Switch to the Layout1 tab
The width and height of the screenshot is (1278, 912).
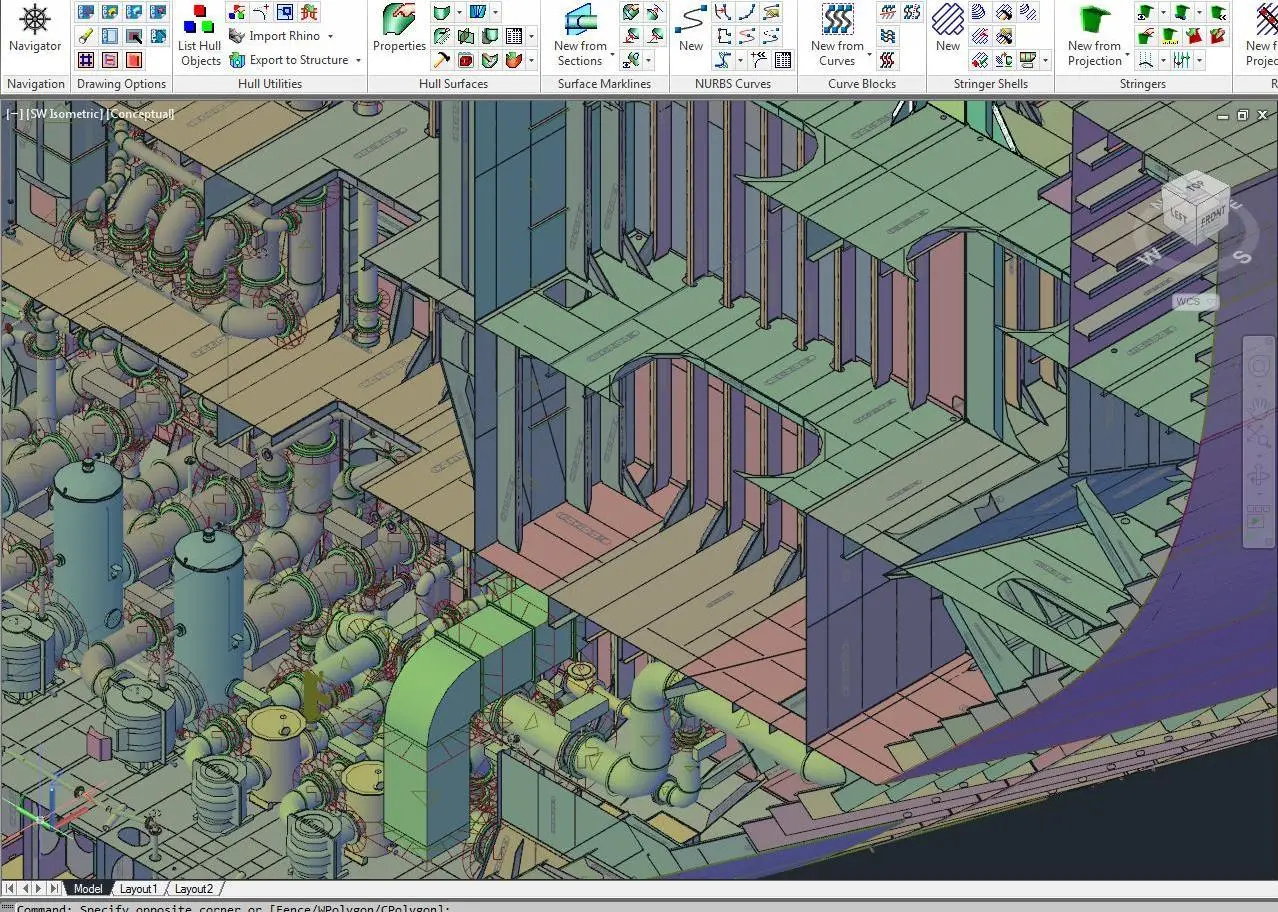click(x=138, y=888)
